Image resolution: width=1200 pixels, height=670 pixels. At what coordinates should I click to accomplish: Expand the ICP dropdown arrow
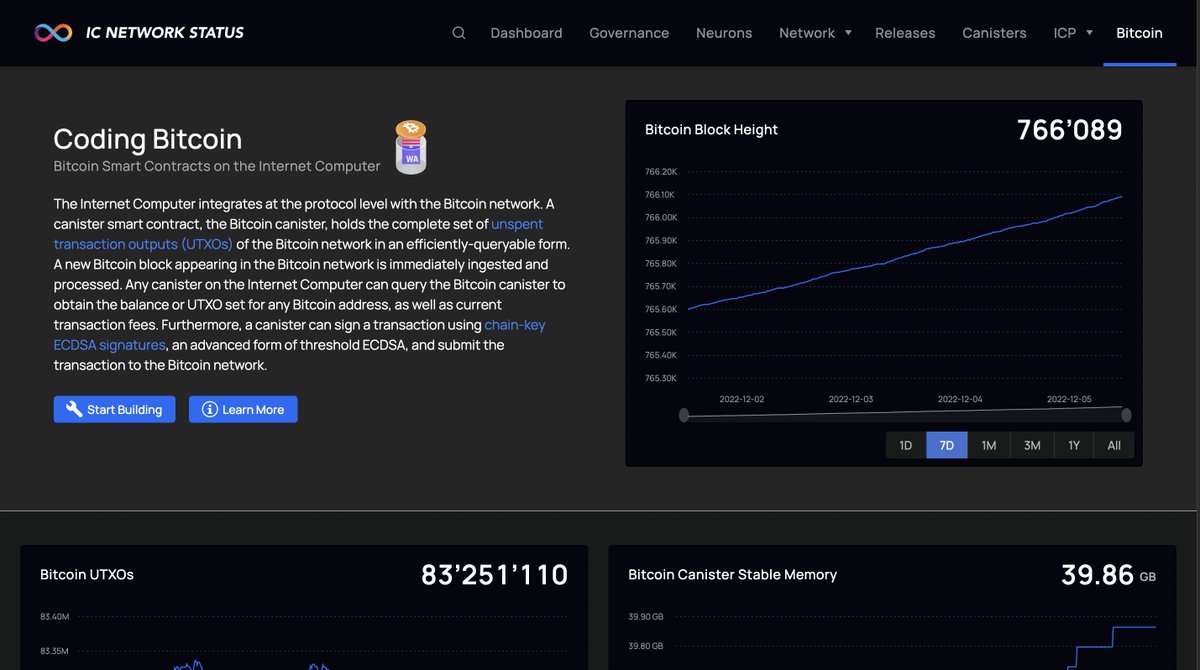pyautogui.click(x=1089, y=33)
